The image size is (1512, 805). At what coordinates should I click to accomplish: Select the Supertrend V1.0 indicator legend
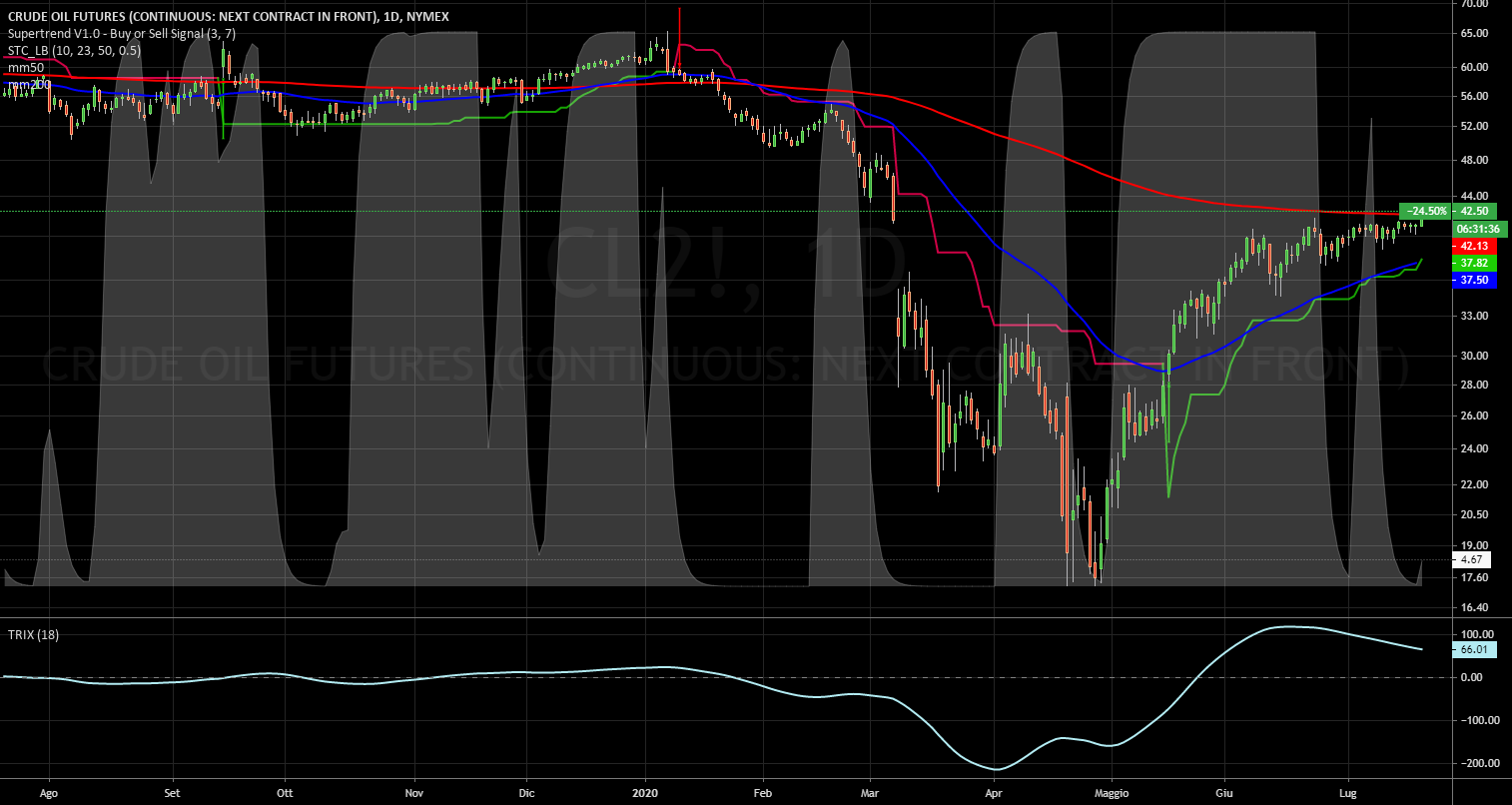pos(122,33)
